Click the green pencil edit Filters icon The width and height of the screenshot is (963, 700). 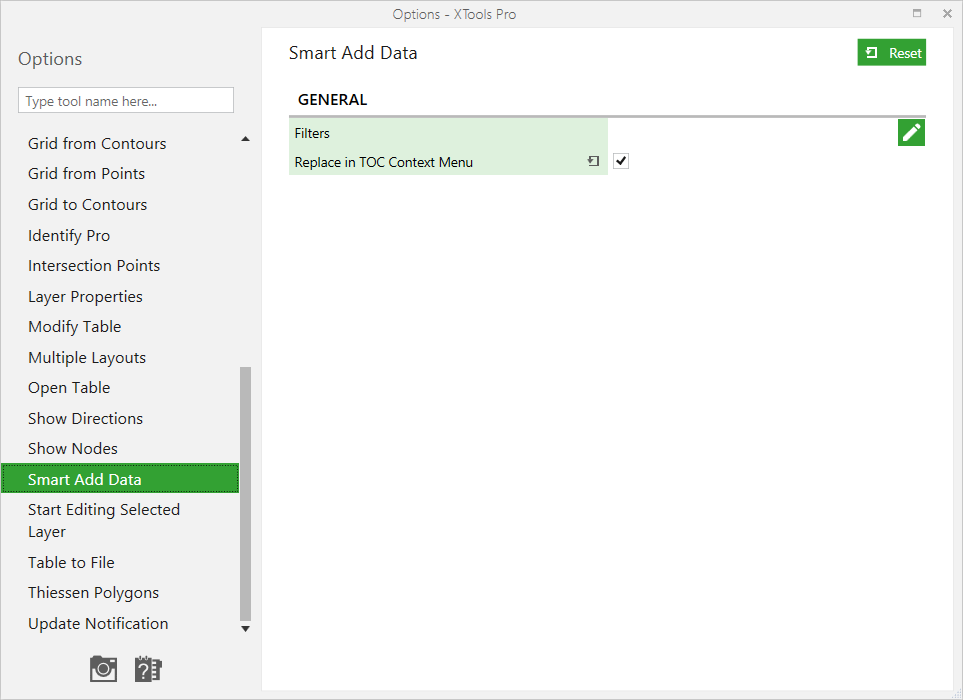(911, 133)
